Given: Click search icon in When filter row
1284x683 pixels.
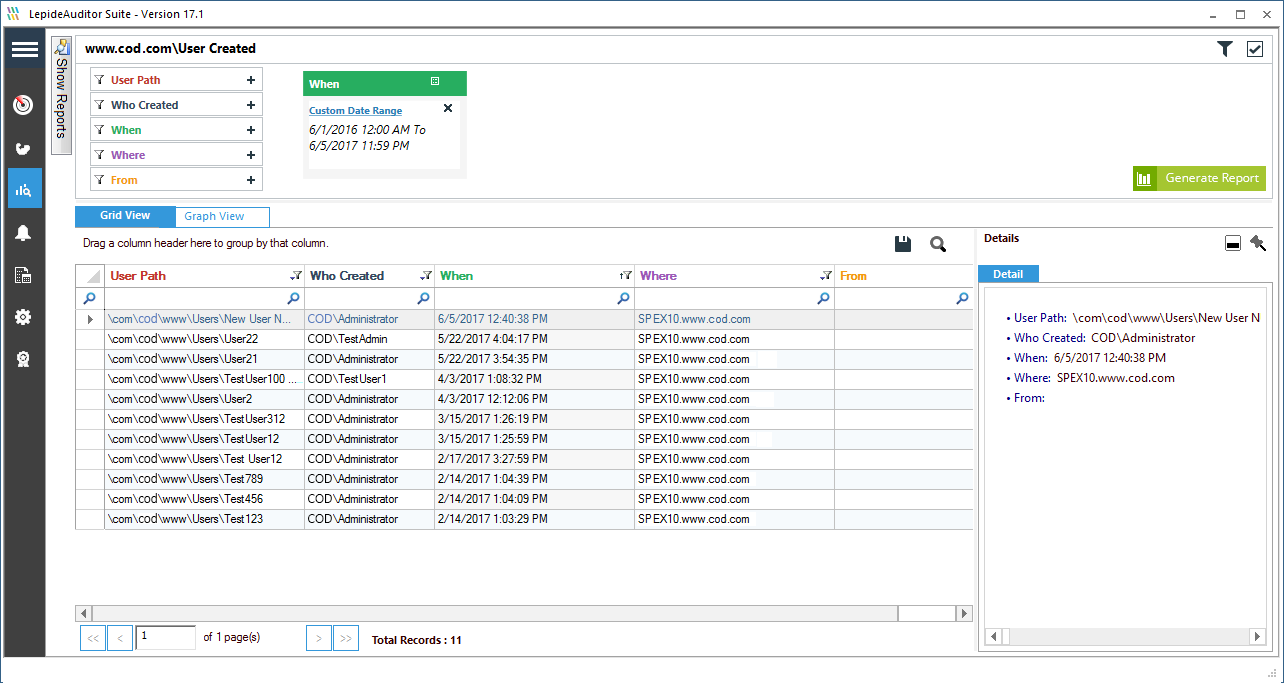Looking at the screenshot, I should (x=624, y=298).
